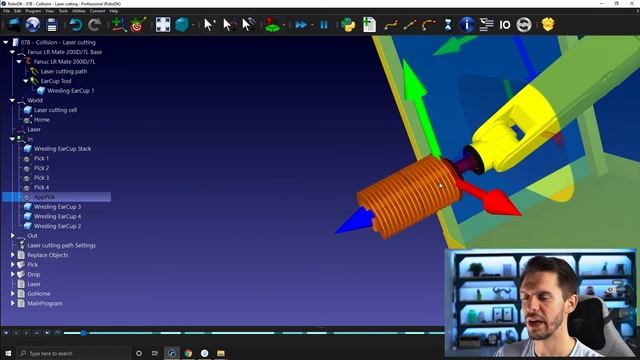640x360 pixels.
Task: Choose the plain Select cursor tool
Action: 209,25
